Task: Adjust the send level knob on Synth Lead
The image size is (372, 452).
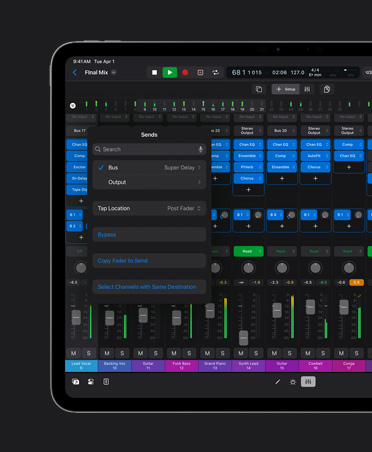Action: [258, 215]
